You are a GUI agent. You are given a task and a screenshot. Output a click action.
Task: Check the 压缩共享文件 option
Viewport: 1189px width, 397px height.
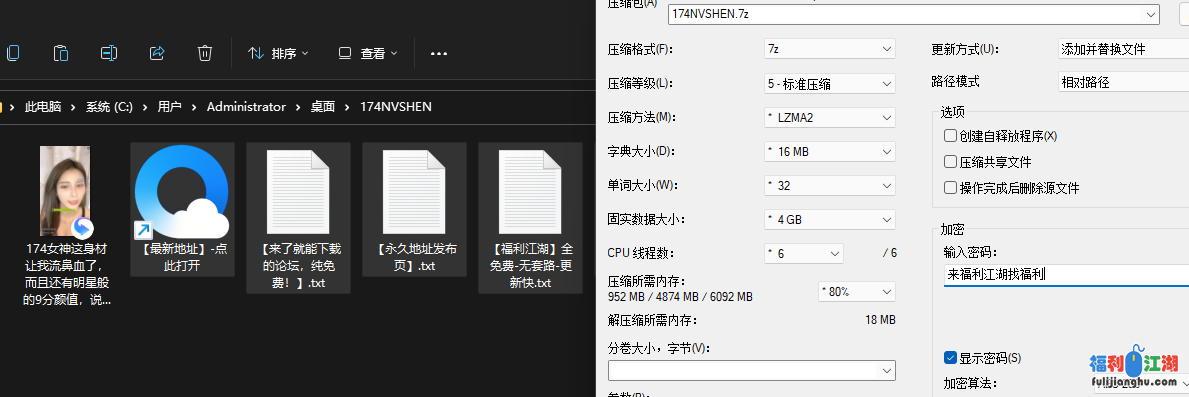click(x=950, y=162)
